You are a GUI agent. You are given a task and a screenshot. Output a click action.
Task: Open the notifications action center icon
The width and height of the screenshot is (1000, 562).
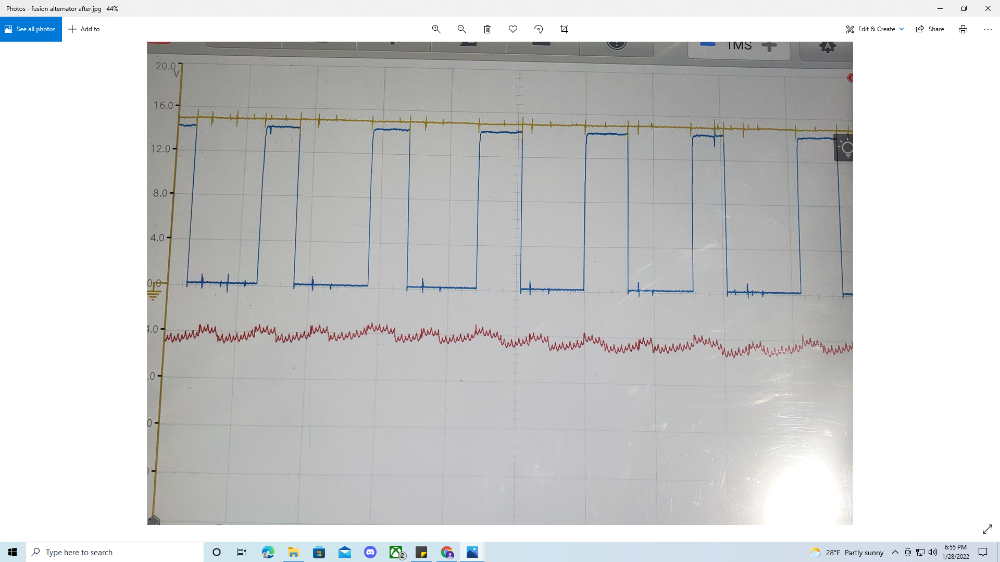point(983,552)
